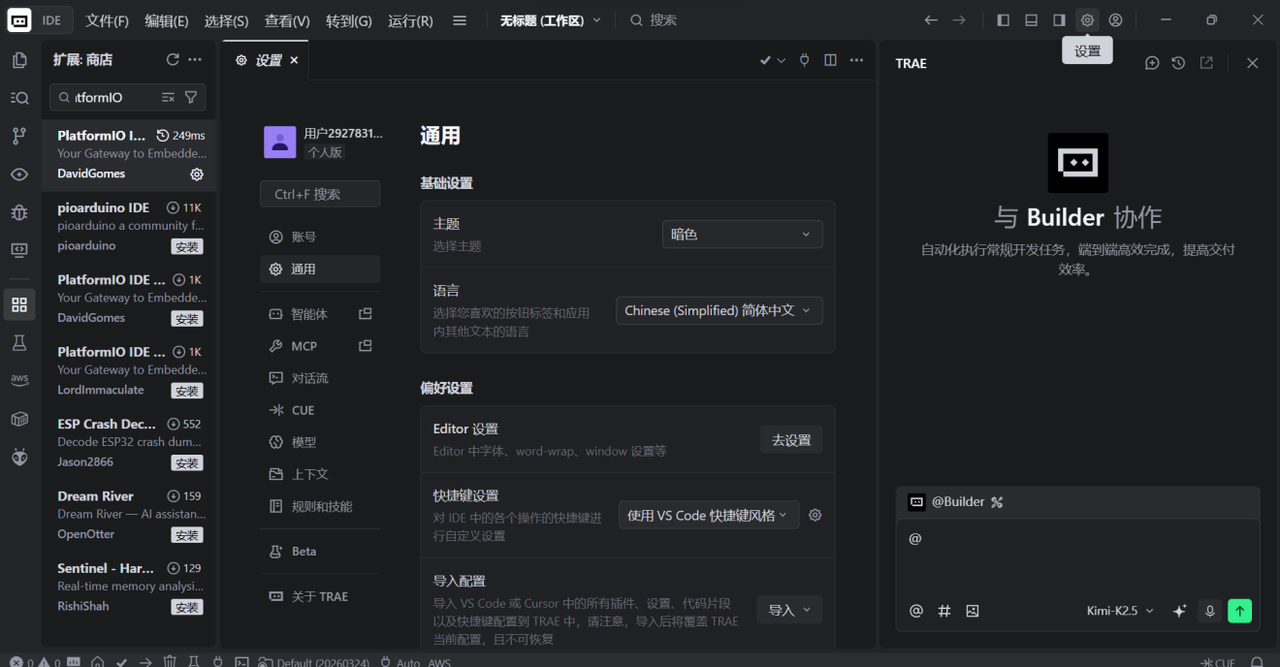Install the Dream River extension
The image size is (1280, 667).
(x=187, y=535)
